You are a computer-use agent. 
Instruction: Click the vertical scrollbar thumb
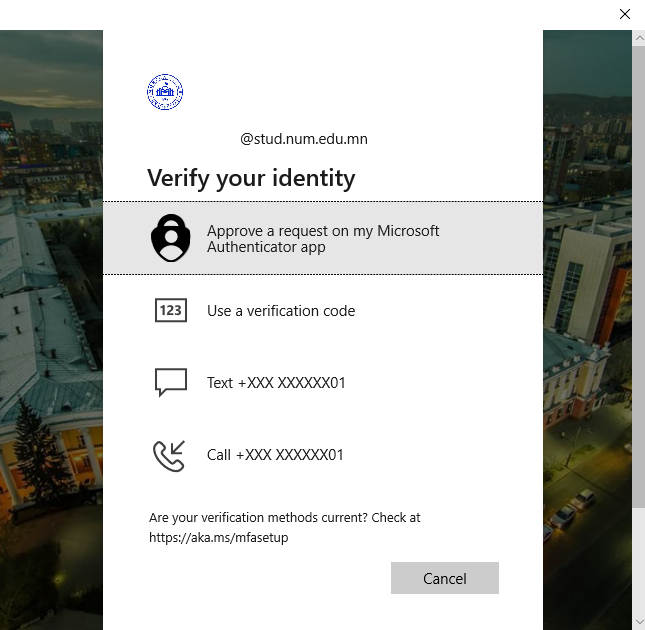(x=639, y=276)
